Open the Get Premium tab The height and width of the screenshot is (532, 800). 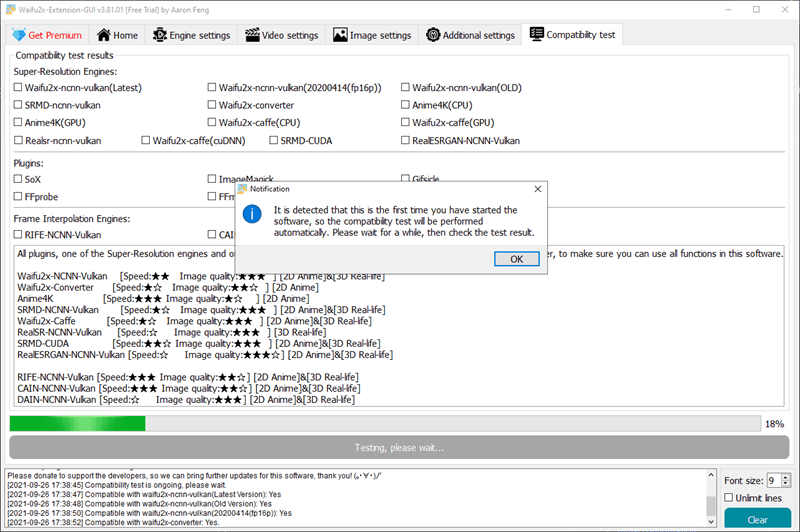(47, 35)
